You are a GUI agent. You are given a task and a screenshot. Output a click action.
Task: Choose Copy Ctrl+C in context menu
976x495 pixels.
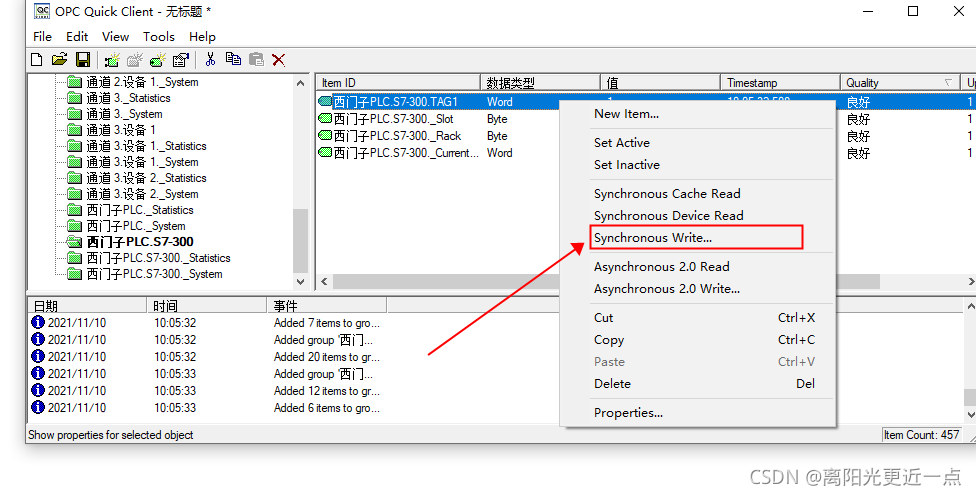tap(697, 340)
